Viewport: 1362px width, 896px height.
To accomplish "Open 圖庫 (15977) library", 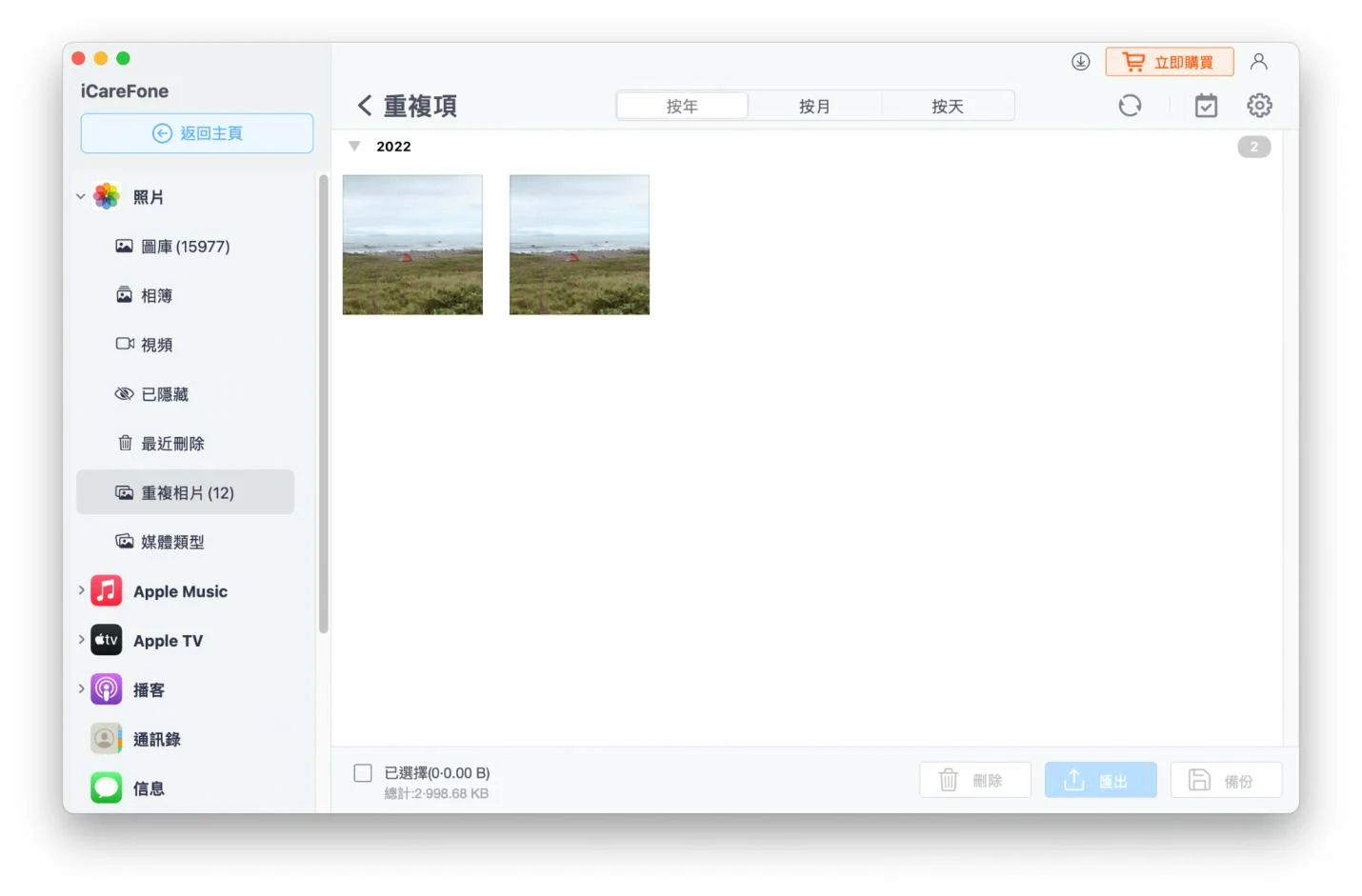I will (x=172, y=247).
